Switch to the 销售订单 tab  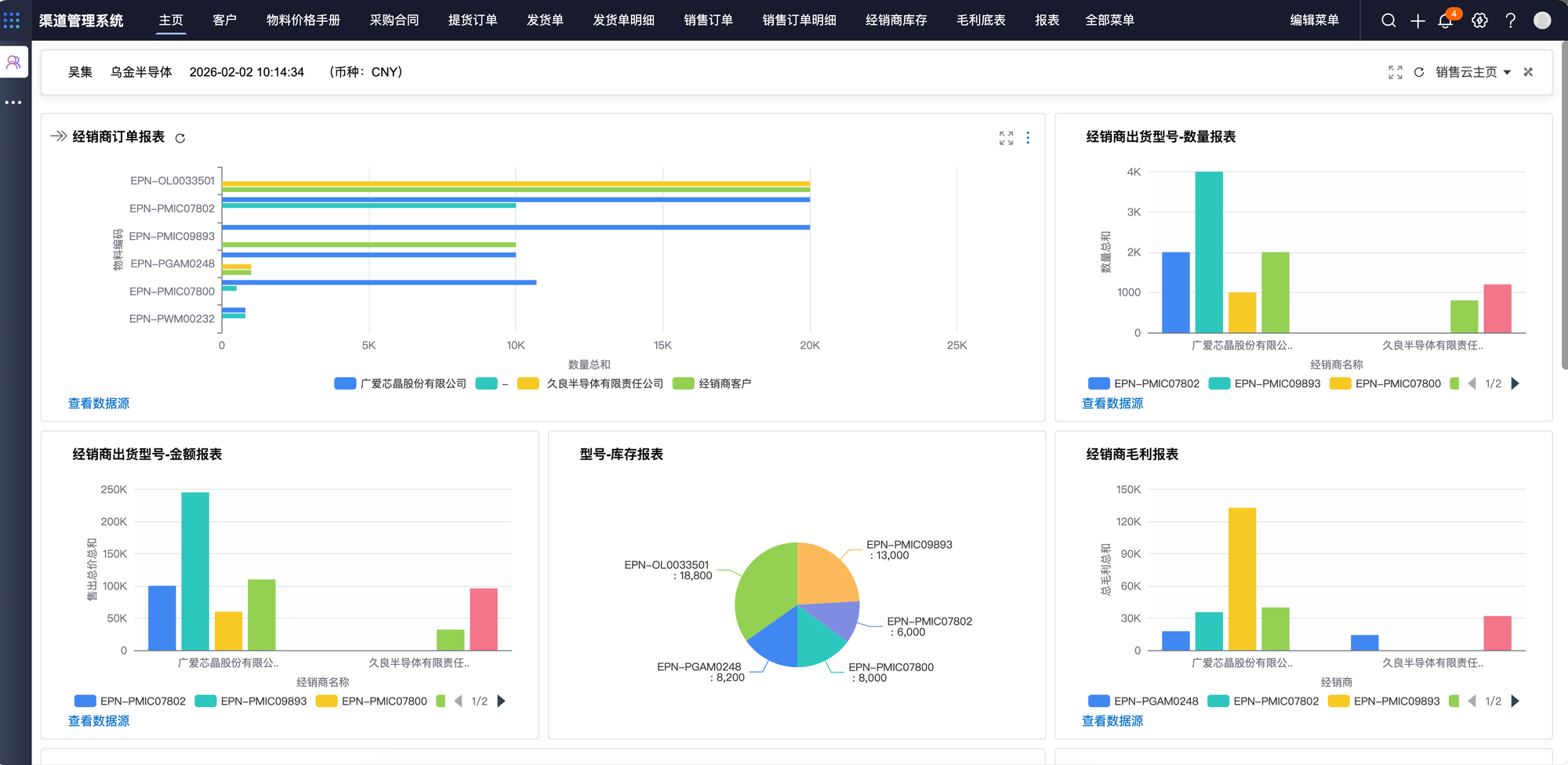tap(708, 20)
